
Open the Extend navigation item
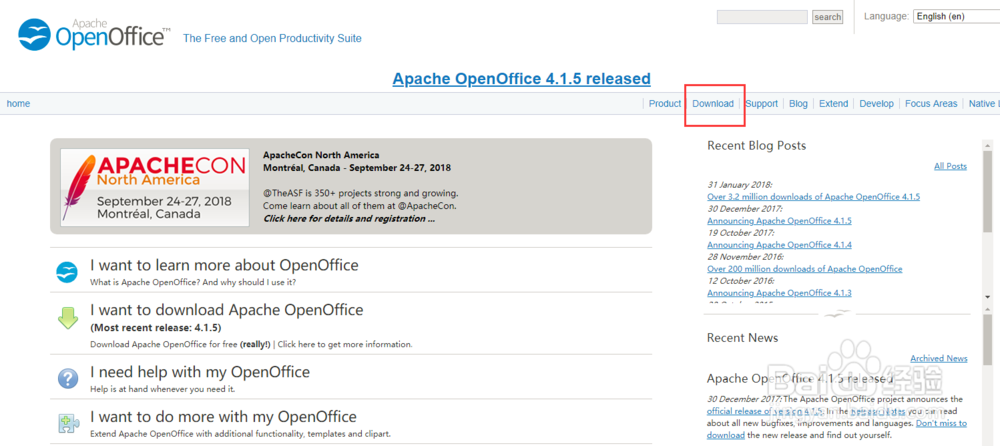click(833, 104)
